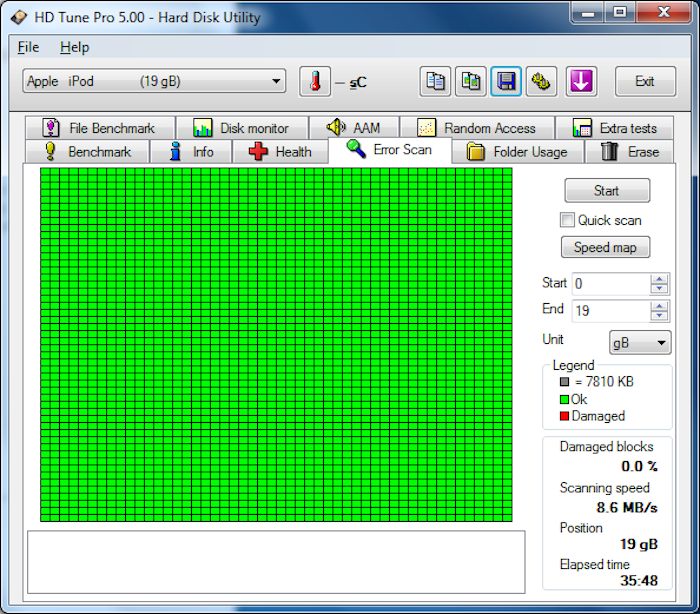Open the Disk monitor tab
Viewport: 700px width, 614px height.
pos(242,128)
